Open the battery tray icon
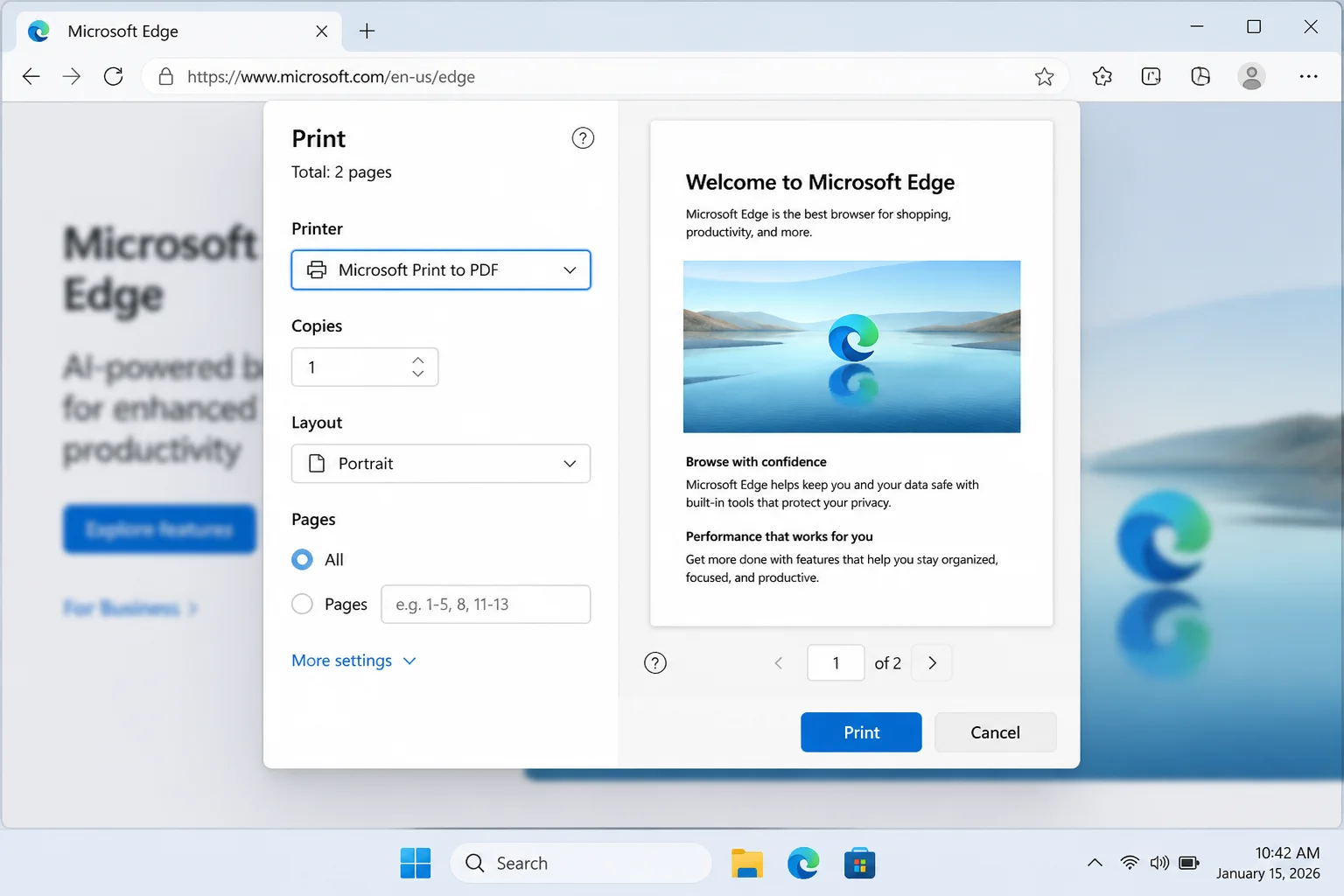 click(x=1189, y=863)
